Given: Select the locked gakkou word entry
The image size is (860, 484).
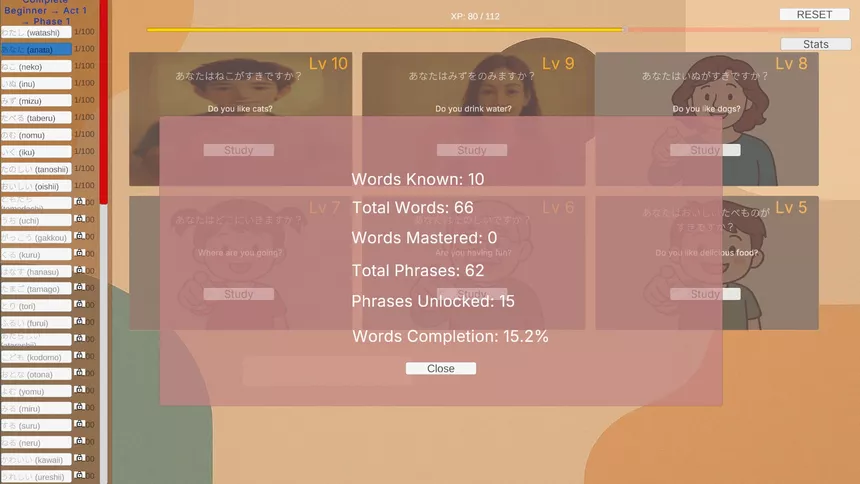Looking at the screenshot, I should (36, 237).
